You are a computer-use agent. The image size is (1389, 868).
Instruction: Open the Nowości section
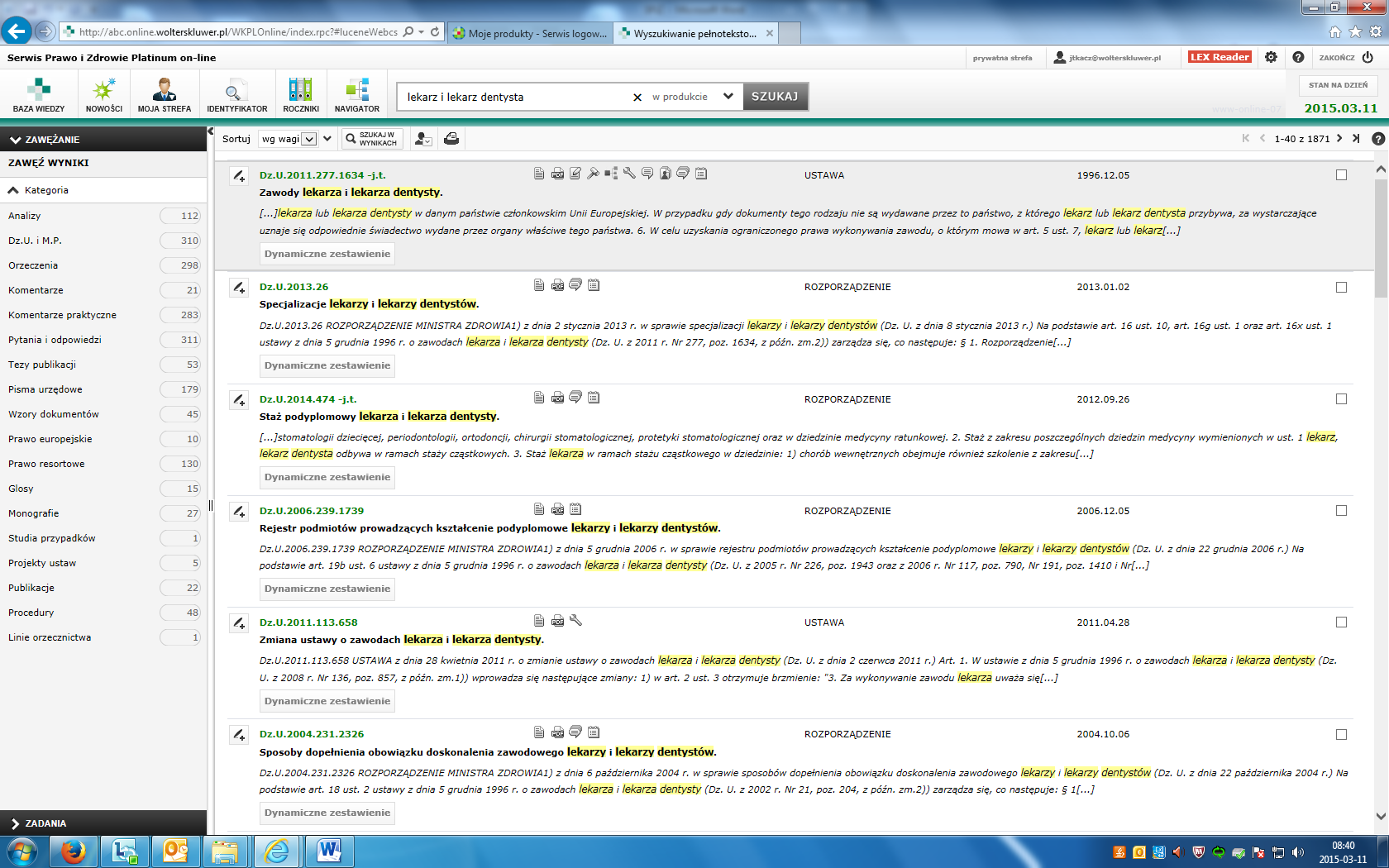coord(104,96)
